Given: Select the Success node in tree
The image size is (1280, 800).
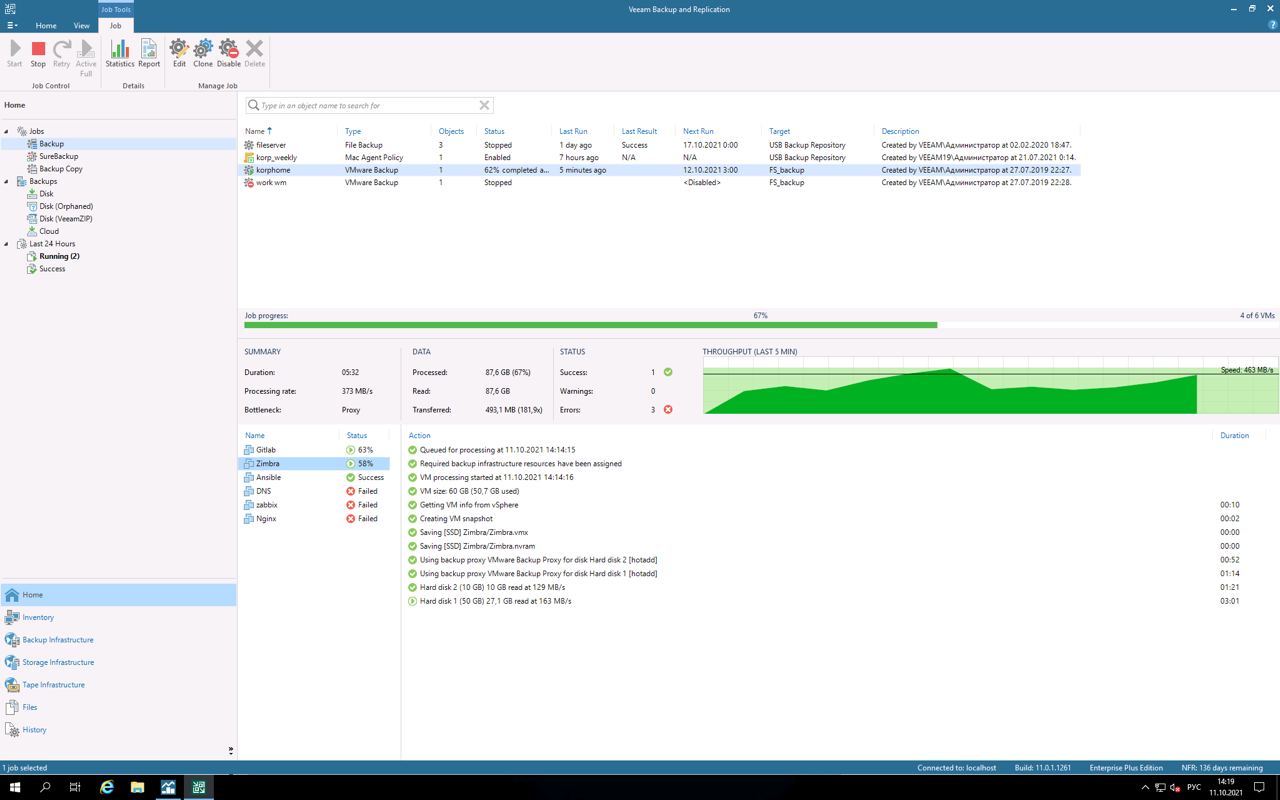Looking at the screenshot, I should coord(52,269).
